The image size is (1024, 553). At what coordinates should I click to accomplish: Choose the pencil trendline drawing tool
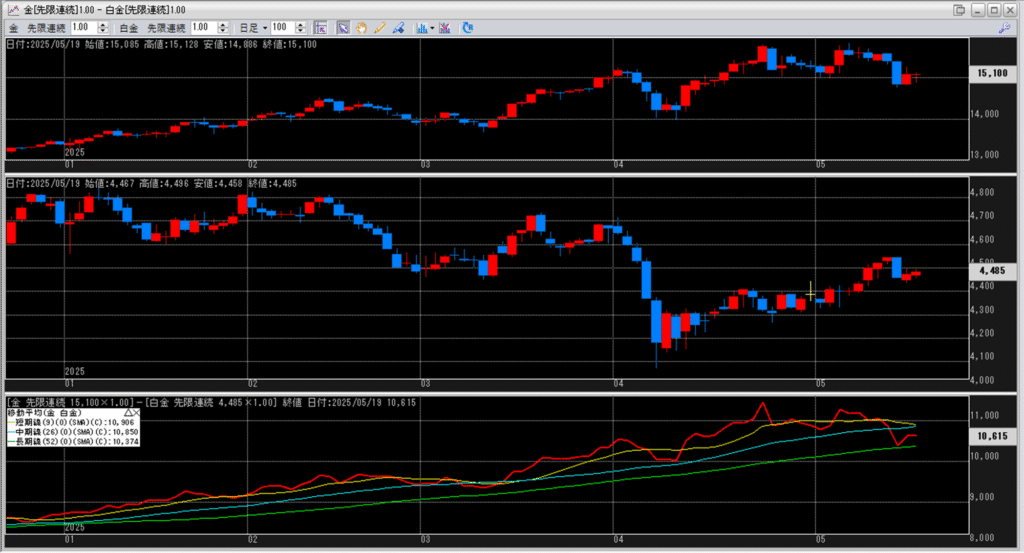tap(380, 28)
